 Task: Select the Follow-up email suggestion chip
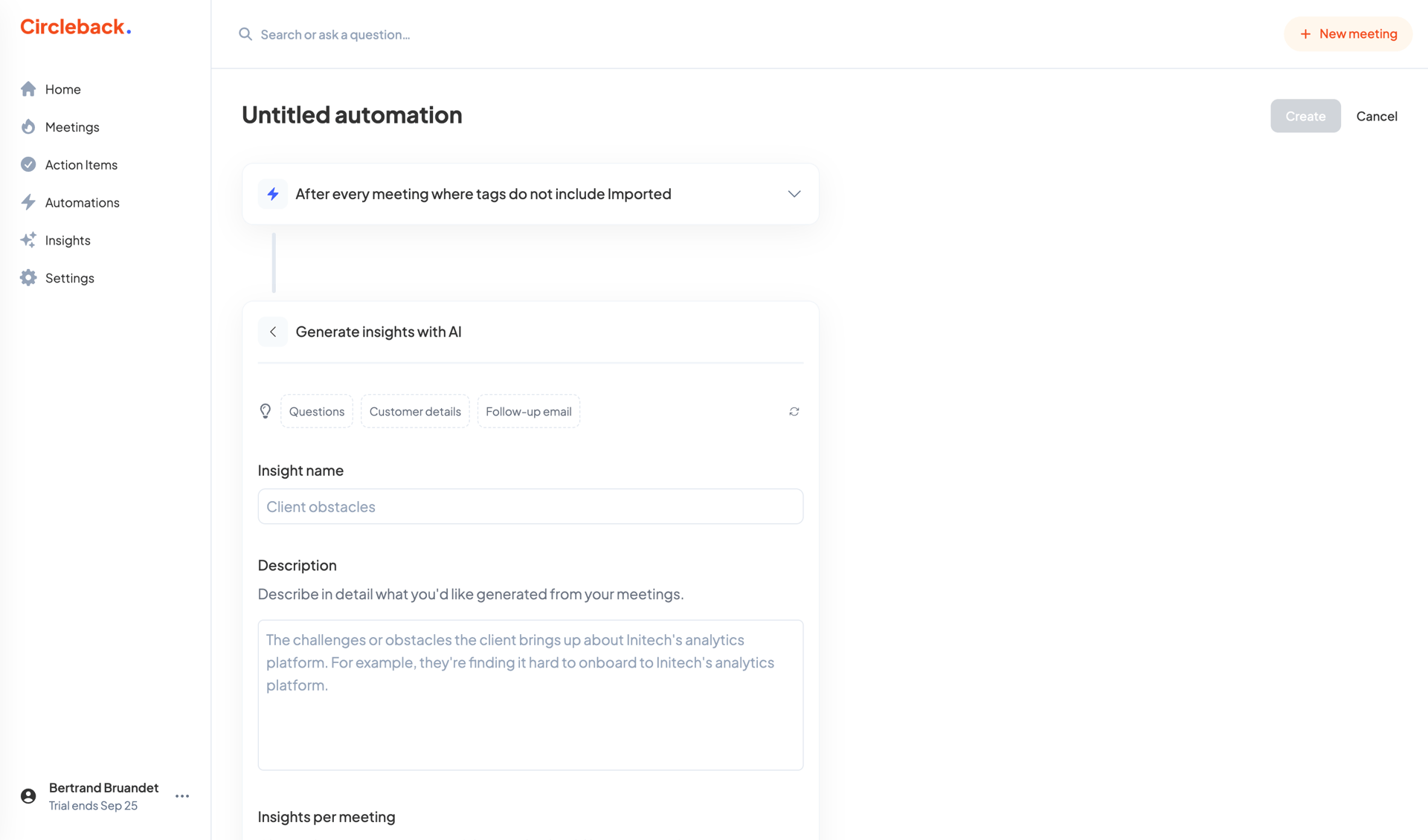528,411
